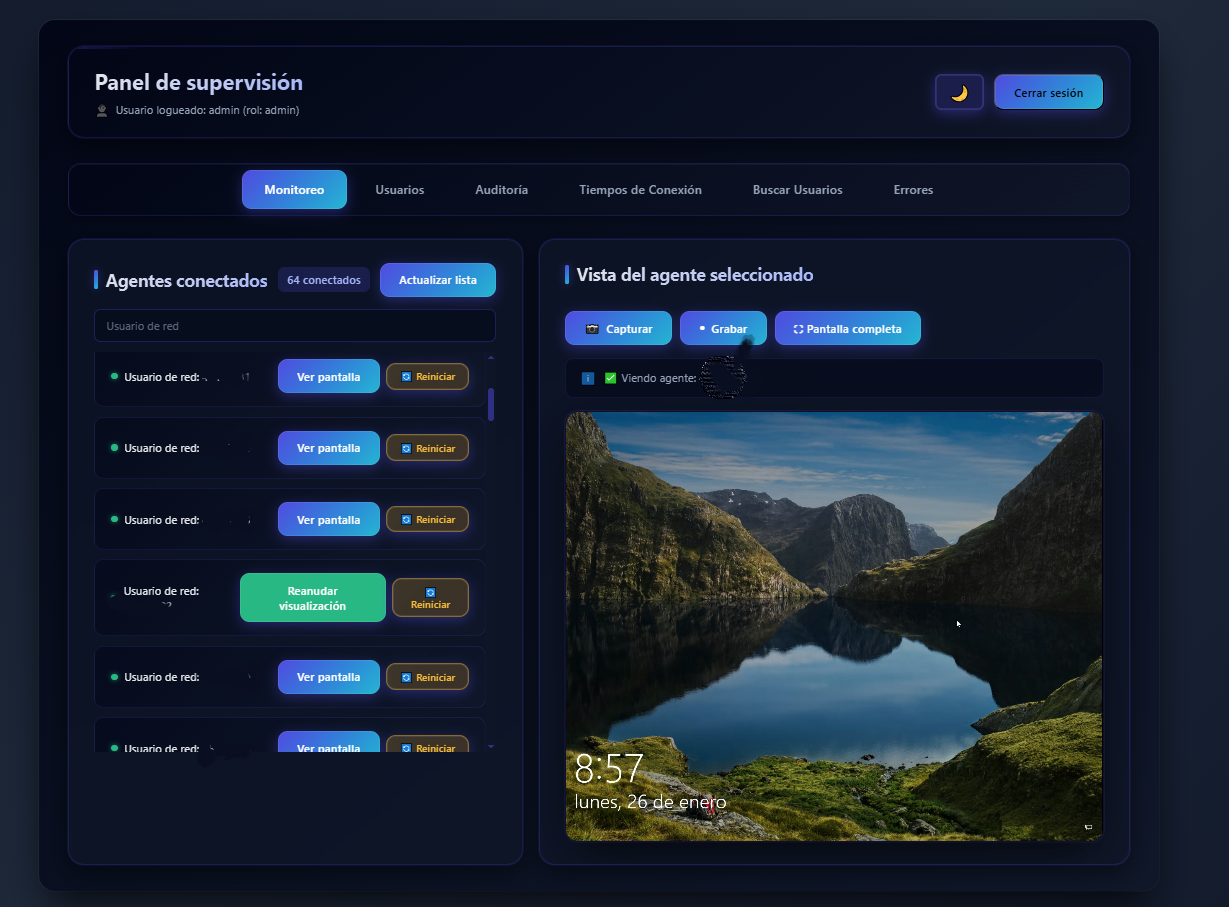Click the green online dot of the first agent
Screen dimensions: 1229x907
coord(113,375)
